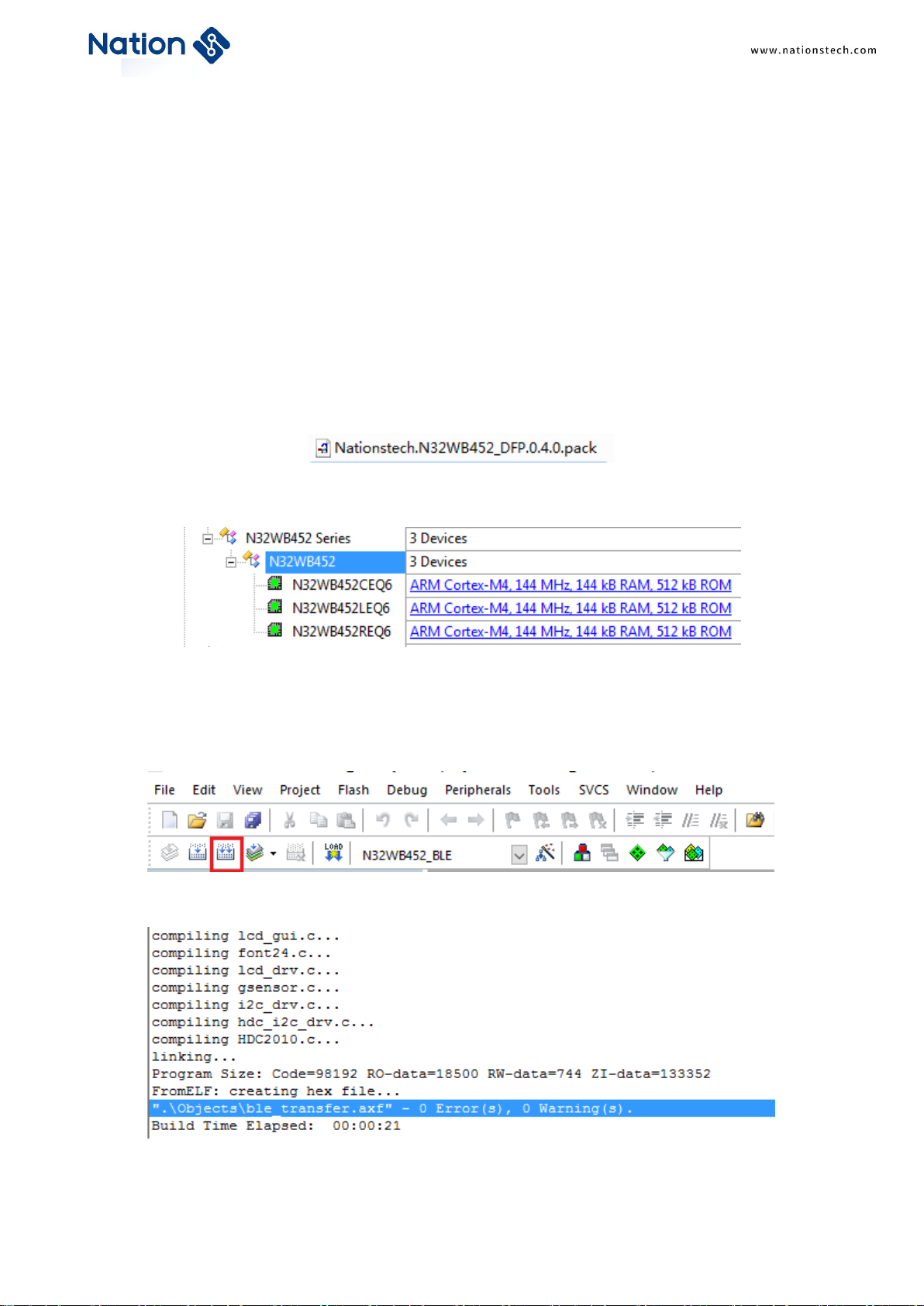Click the Navigate Backwards arrow
Viewport: 924px width, 1306px height.
[448, 820]
